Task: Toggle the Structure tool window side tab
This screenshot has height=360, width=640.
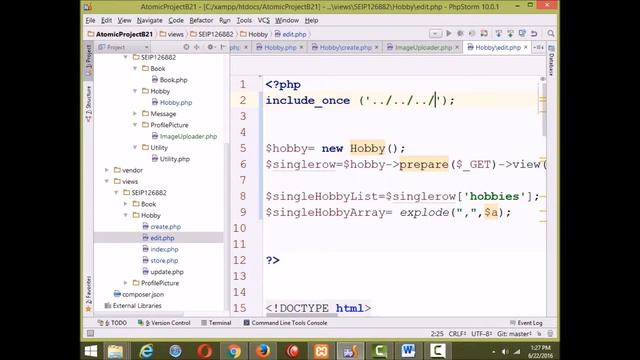Action: coord(89,104)
